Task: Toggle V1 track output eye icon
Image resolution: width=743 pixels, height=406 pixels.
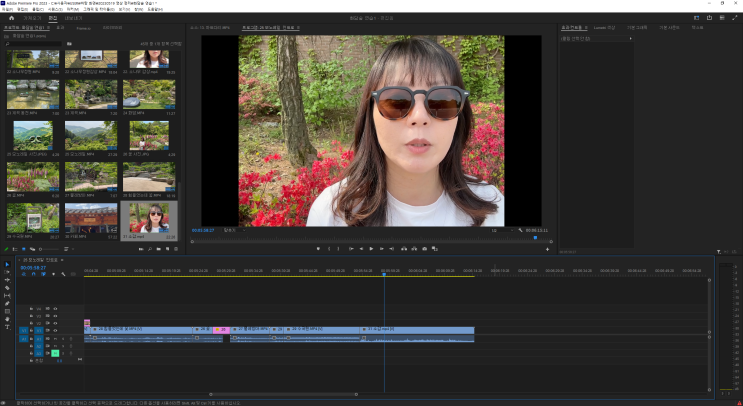Action: coord(55,330)
